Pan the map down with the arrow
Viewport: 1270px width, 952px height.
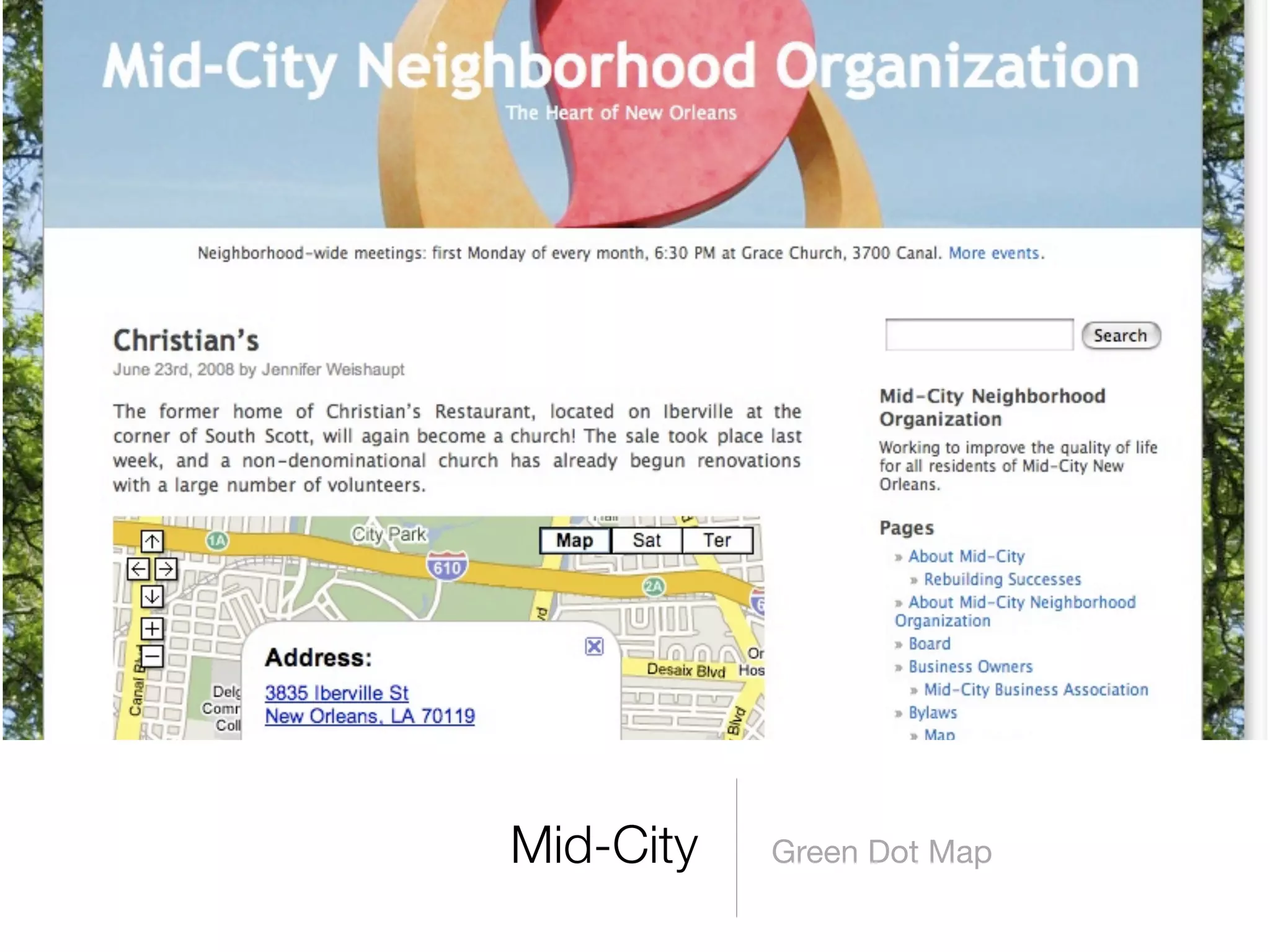coord(152,597)
